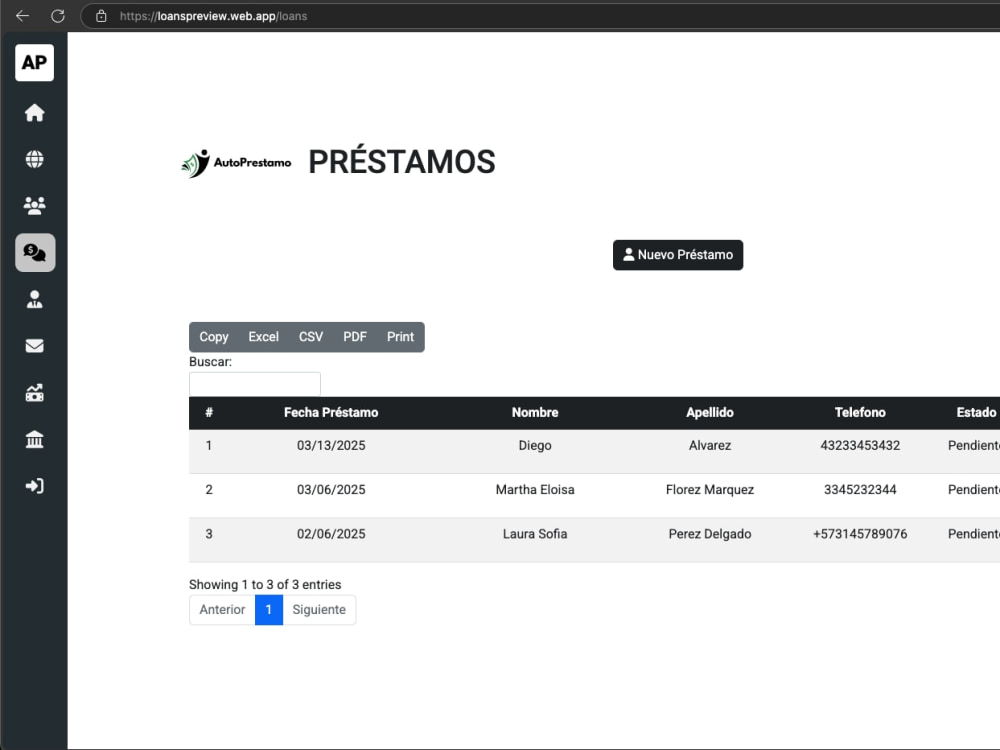The height and width of the screenshot is (750, 1000).
Task: Click the surname Alvarez cell
Action: pos(710,445)
